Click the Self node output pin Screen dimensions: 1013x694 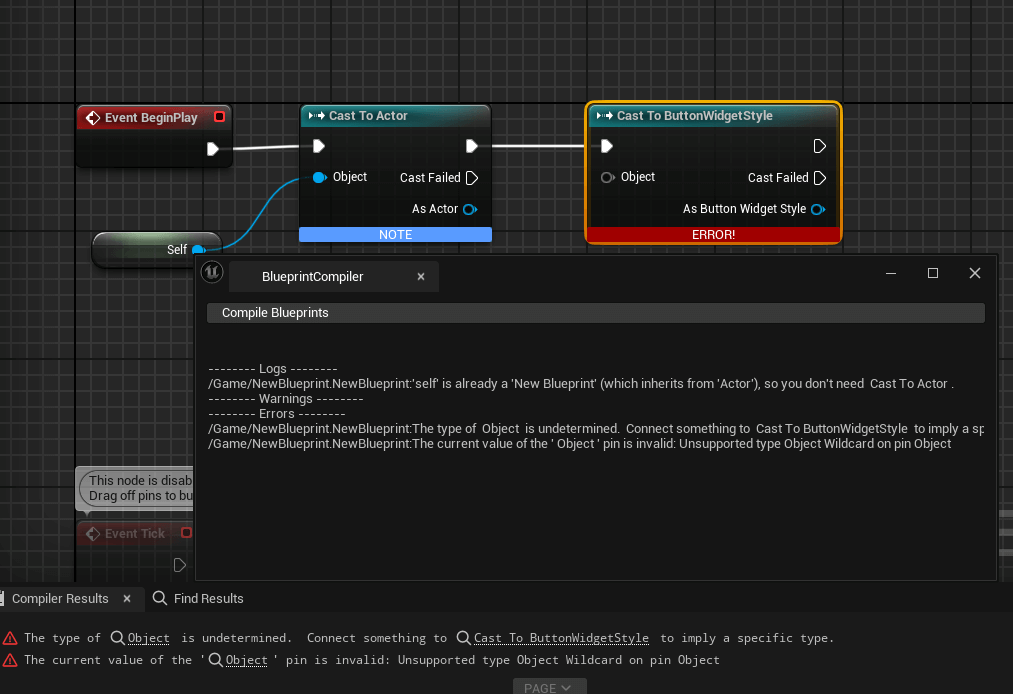tap(199, 249)
